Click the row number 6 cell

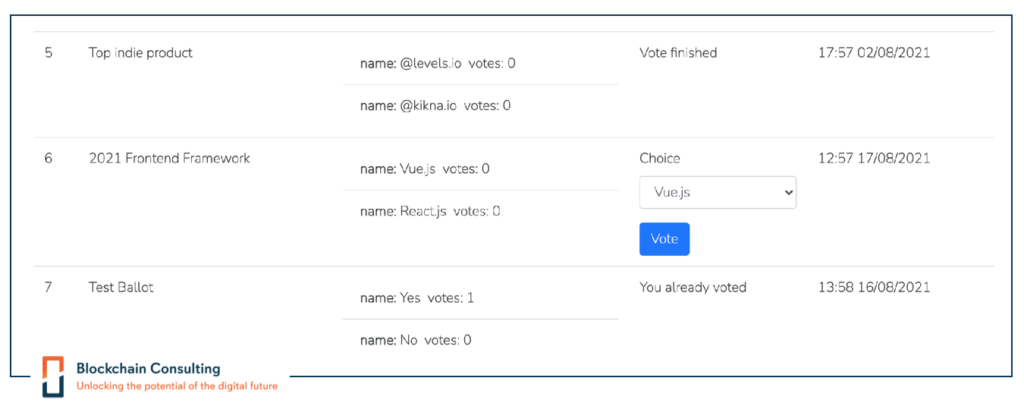[x=49, y=158]
